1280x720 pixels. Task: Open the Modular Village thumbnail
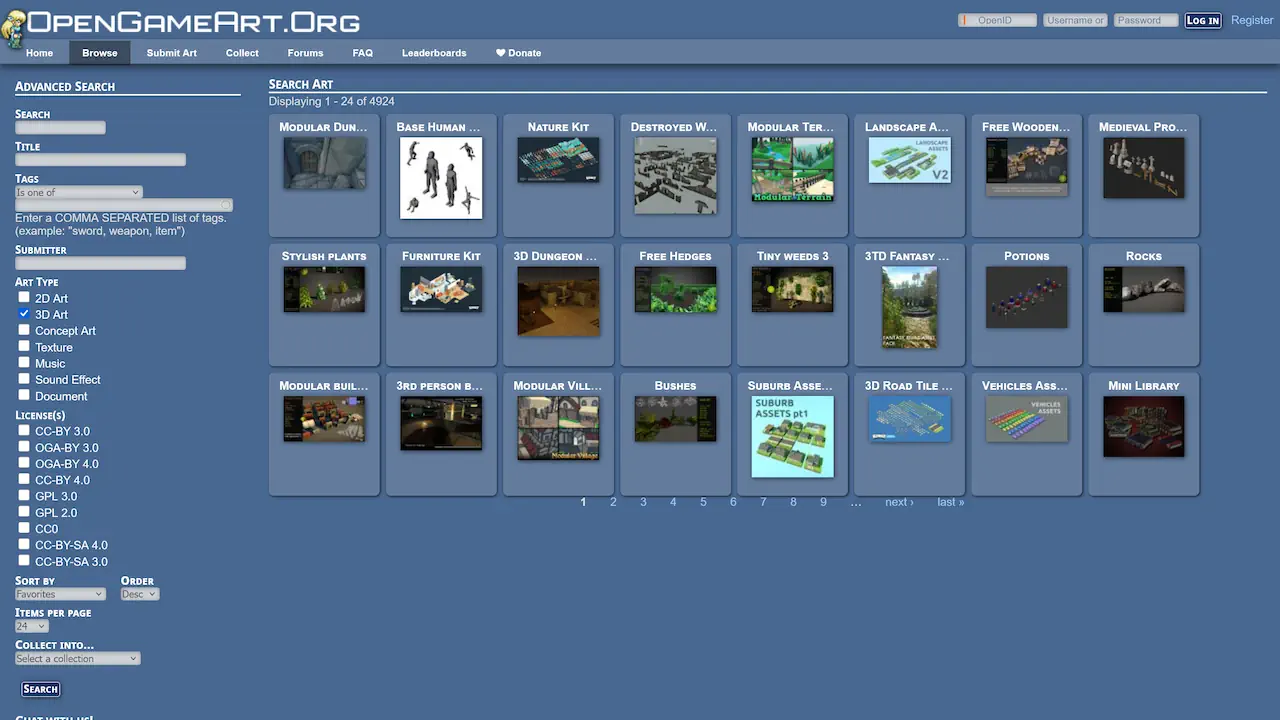coord(558,428)
